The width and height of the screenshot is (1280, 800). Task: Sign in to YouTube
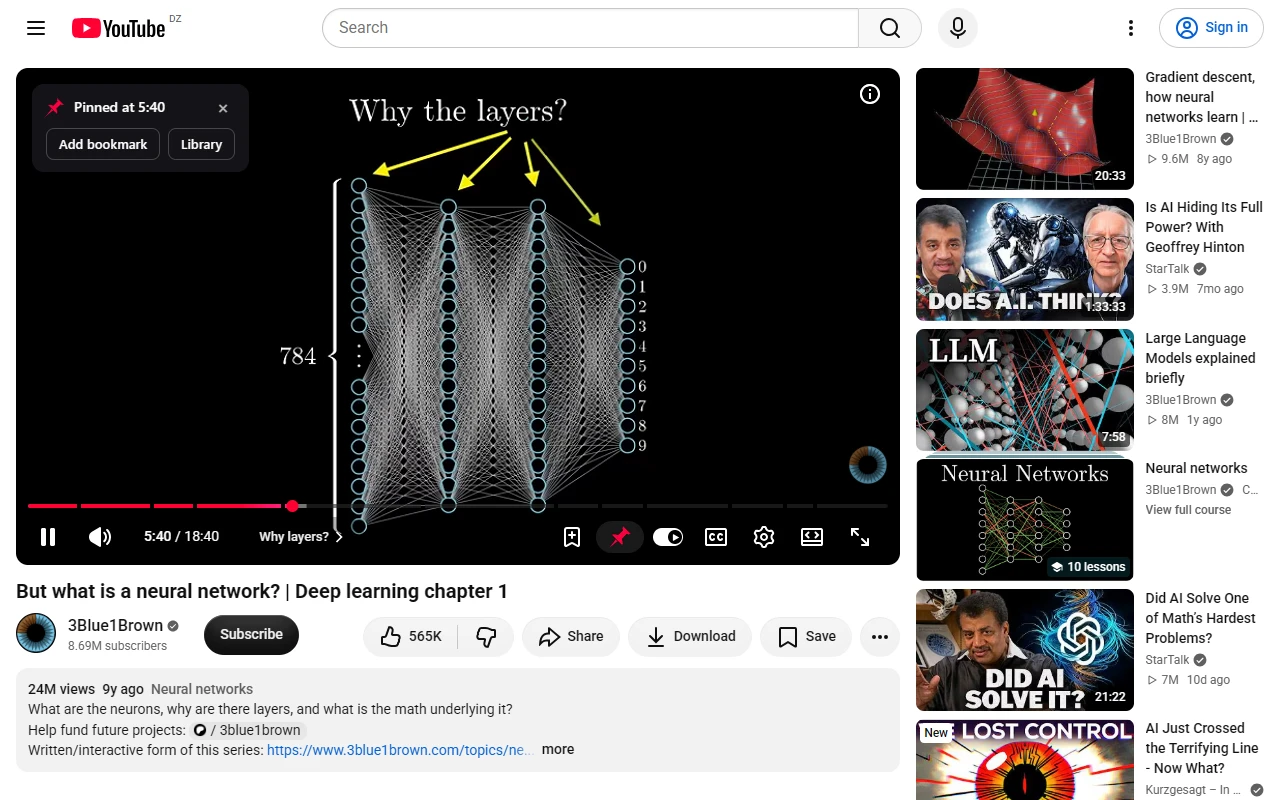[x=1211, y=28]
